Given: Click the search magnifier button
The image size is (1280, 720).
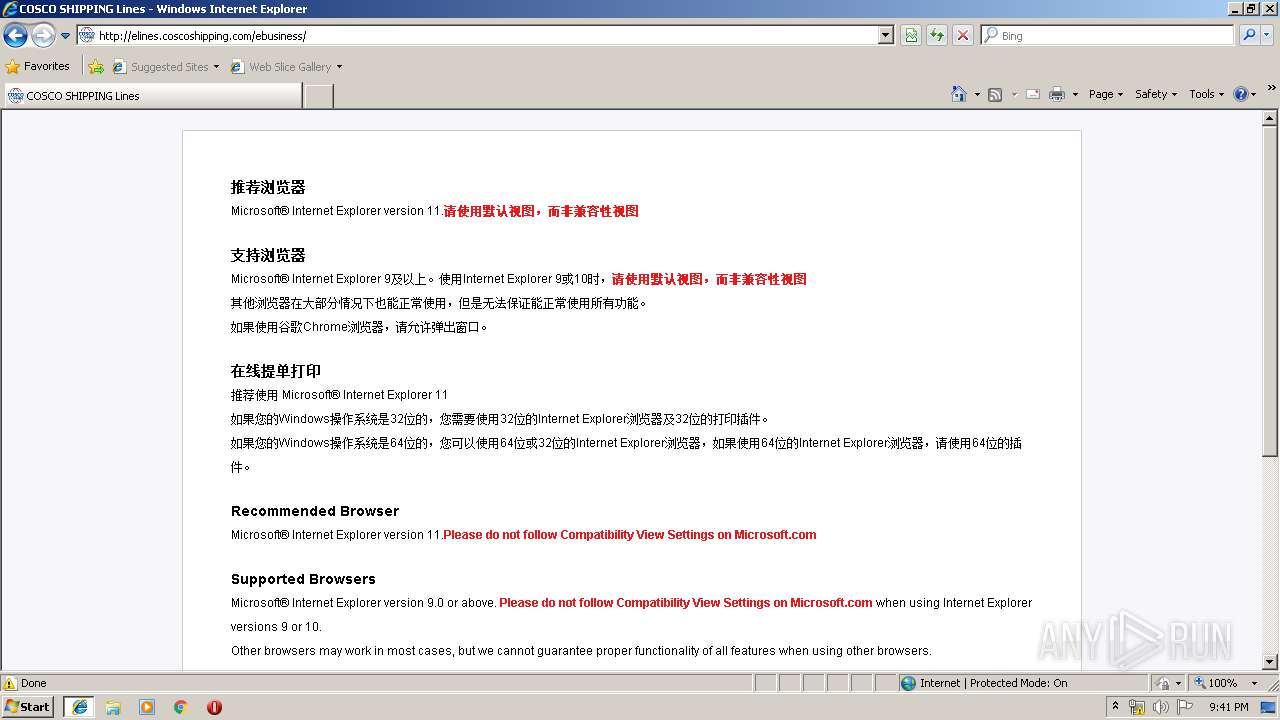Looking at the screenshot, I should point(1248,36).
